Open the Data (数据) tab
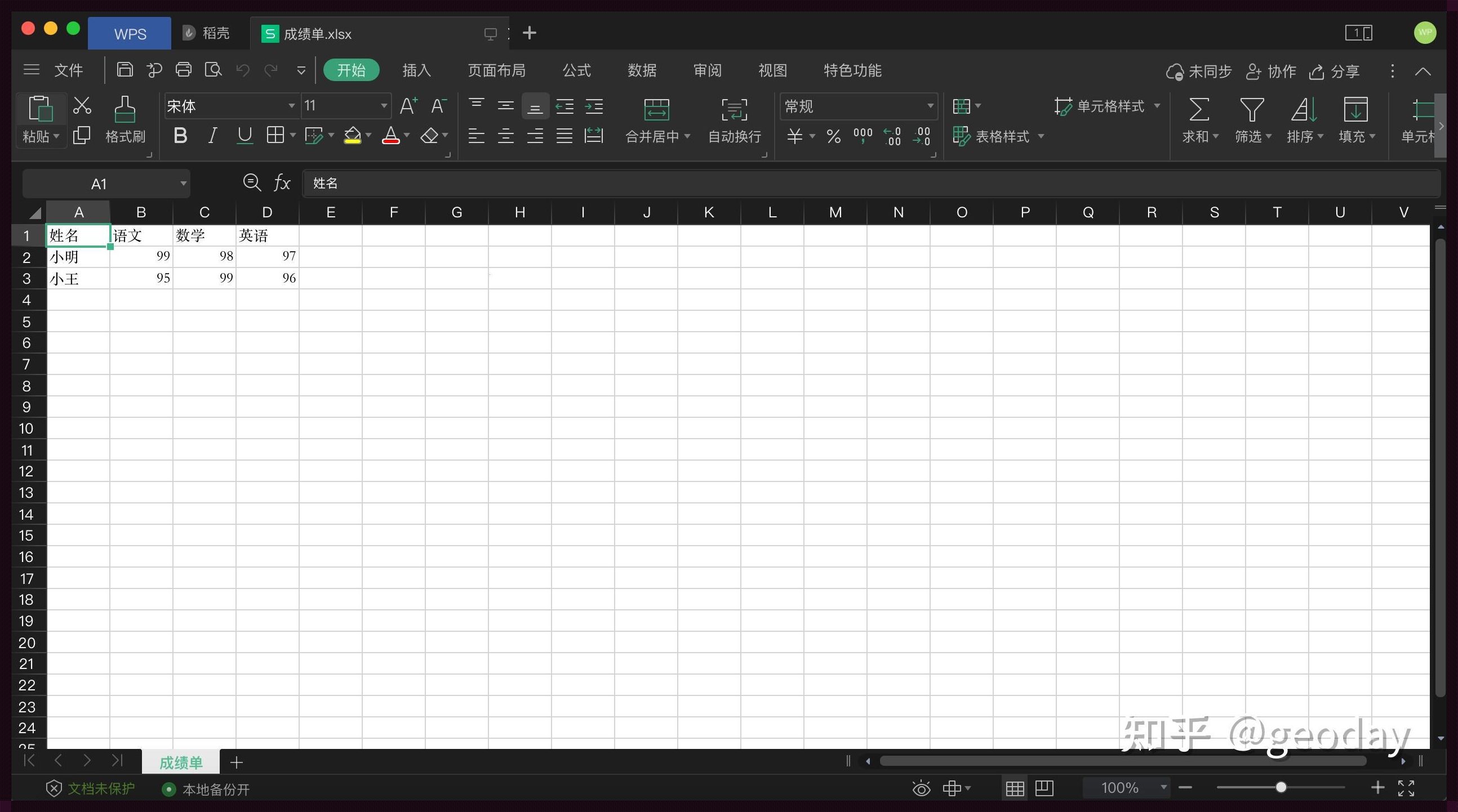The height and width of the screenshot is (812, 1458). coord(642,70)
